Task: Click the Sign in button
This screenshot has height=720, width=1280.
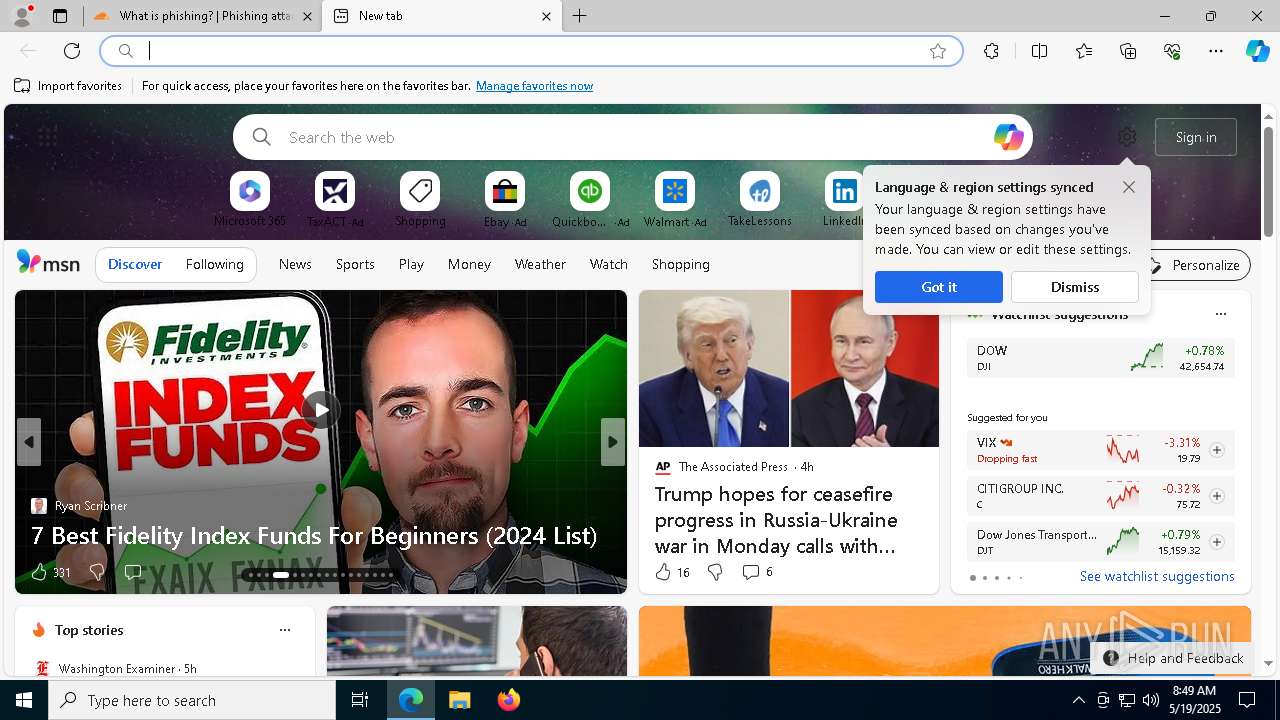Action: (x=1196, y=137)
